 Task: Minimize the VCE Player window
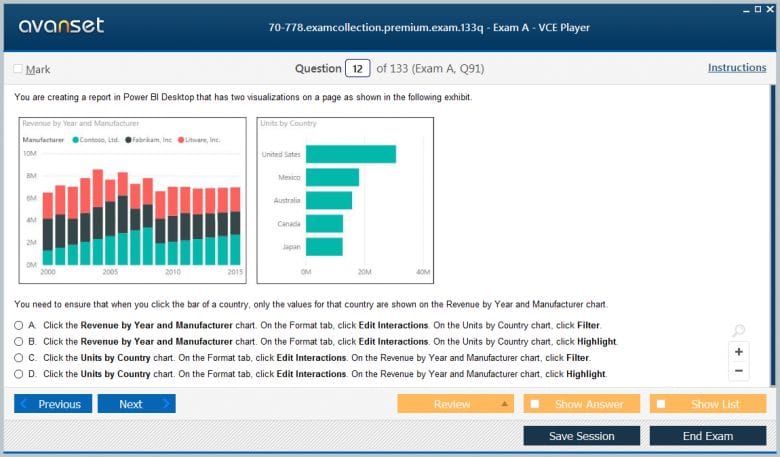tap(746, 10)
